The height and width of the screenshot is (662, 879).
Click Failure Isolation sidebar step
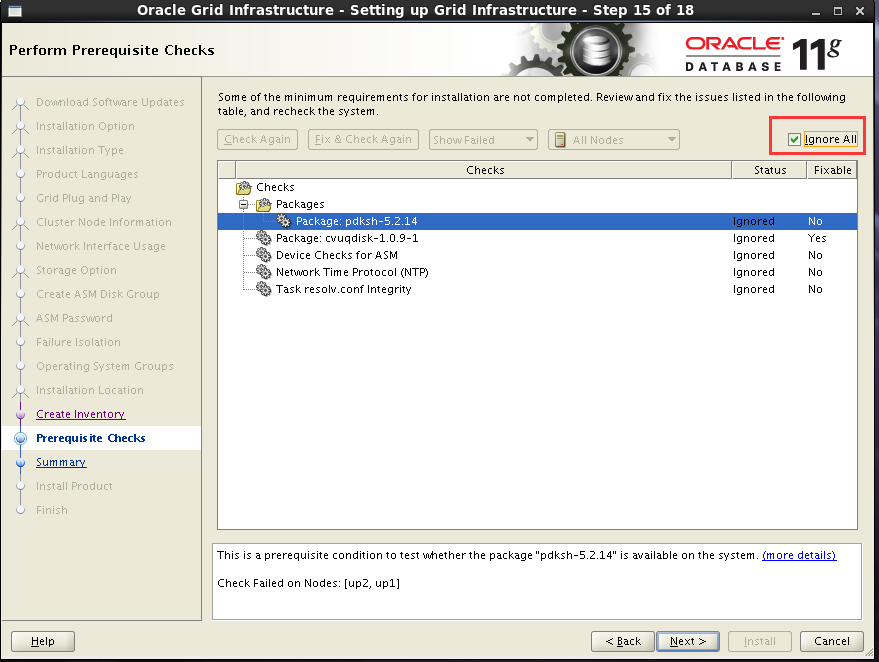pos(78,342)
